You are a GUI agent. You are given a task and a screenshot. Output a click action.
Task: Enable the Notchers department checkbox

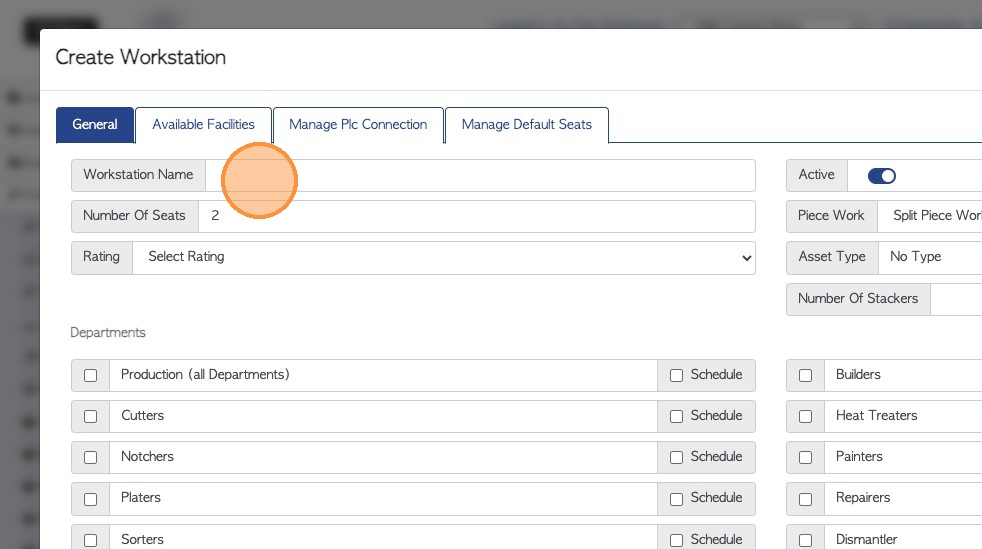91,457
